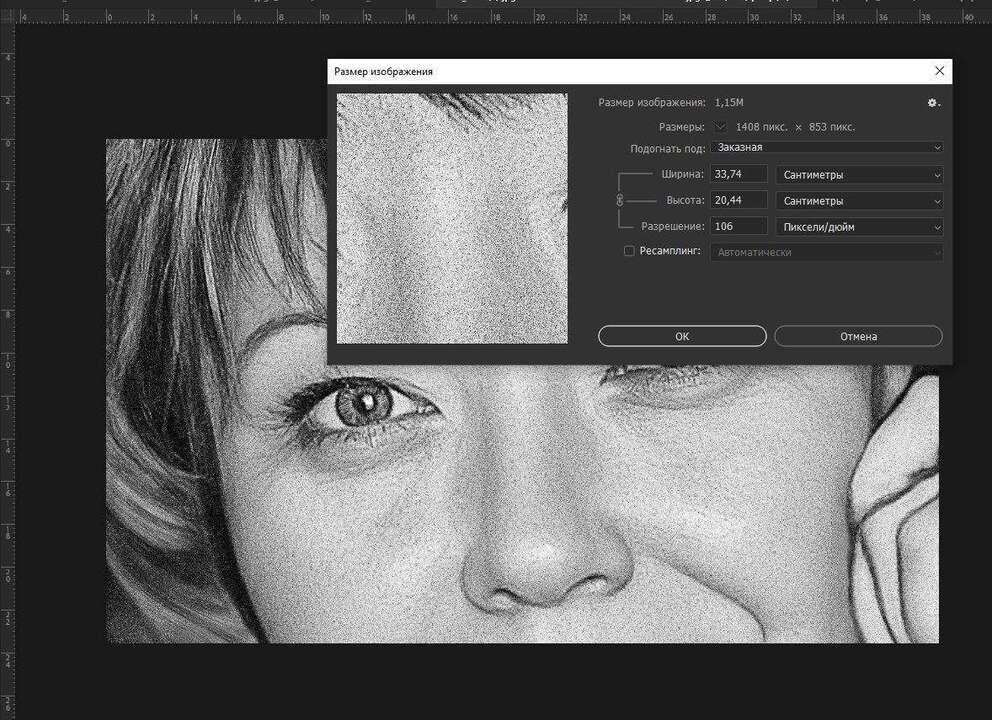Click the preview thumbnail in the dialog

point(452,218)
